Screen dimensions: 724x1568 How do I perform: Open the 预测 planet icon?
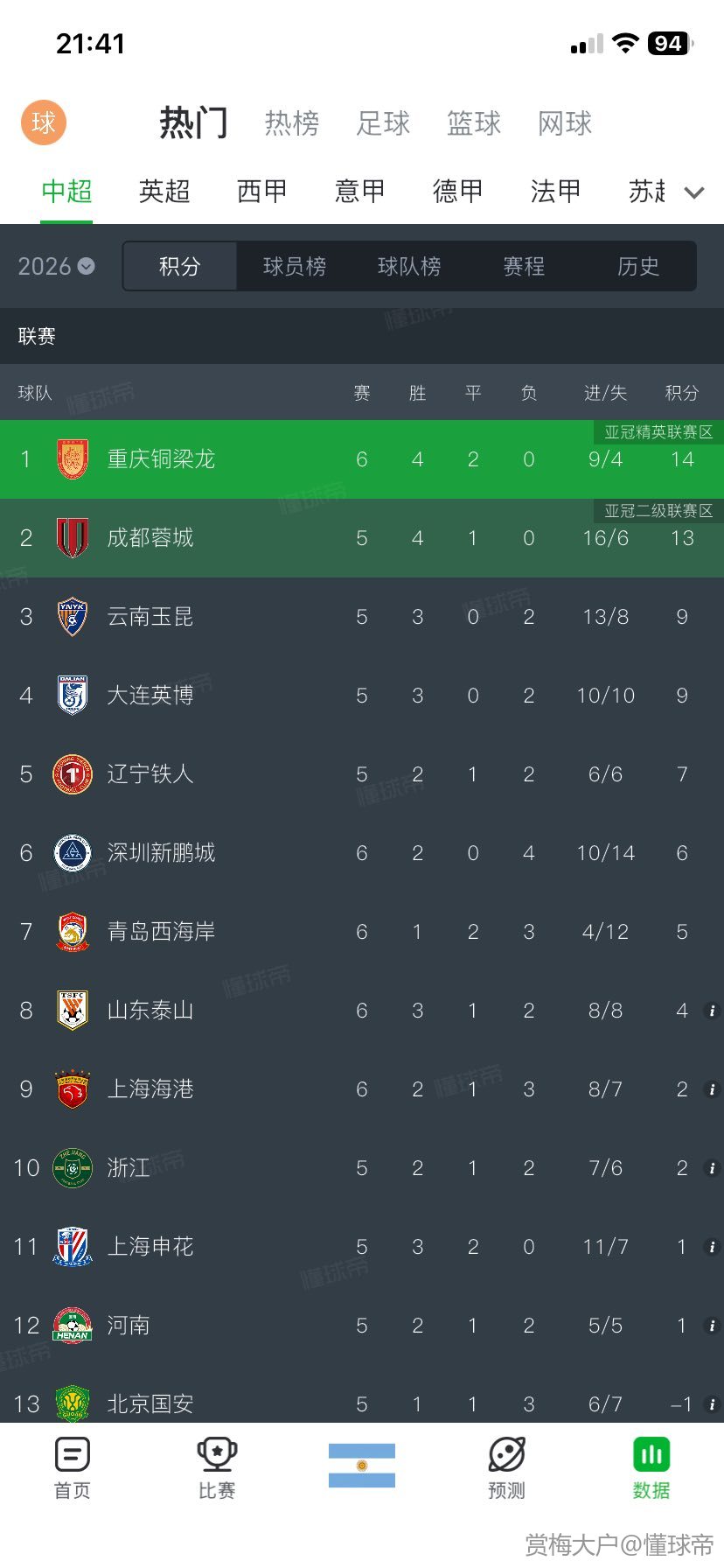[x=506, y=1456]
